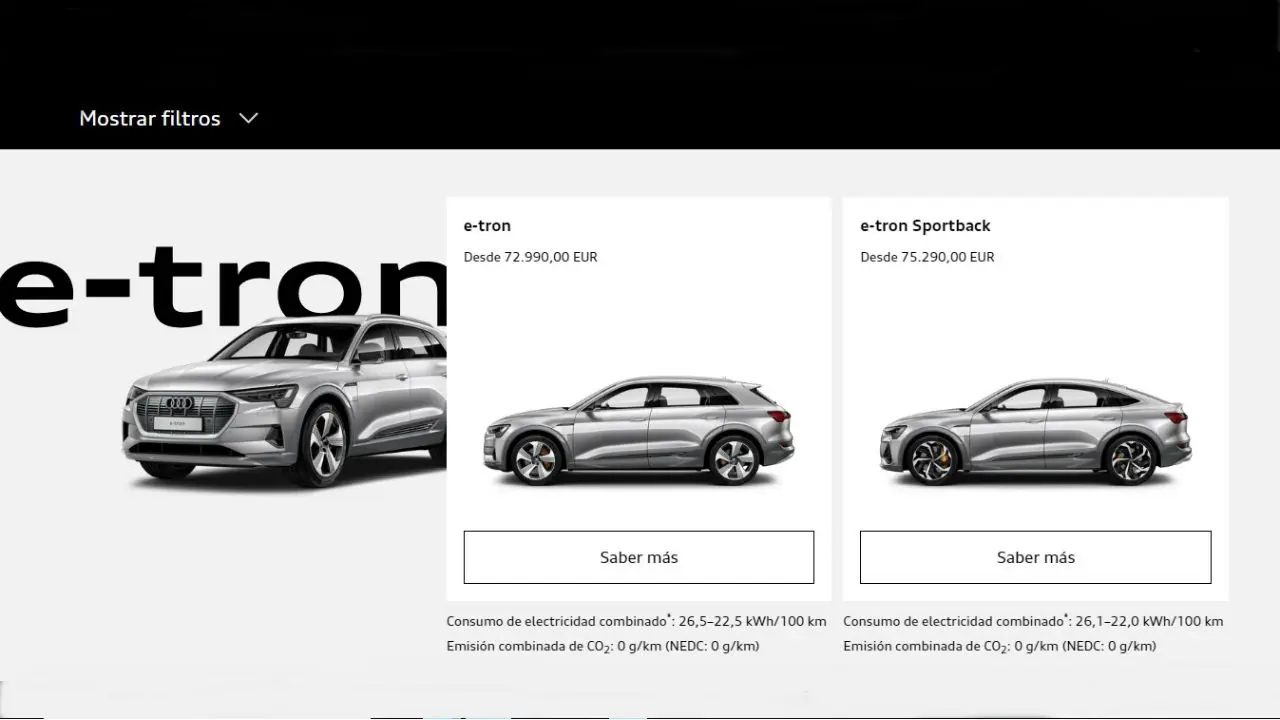1280x720 pixels.
Task: Click the 26,5–22,5 kWh/100 km consumption text
Action: tap(753, 621)
